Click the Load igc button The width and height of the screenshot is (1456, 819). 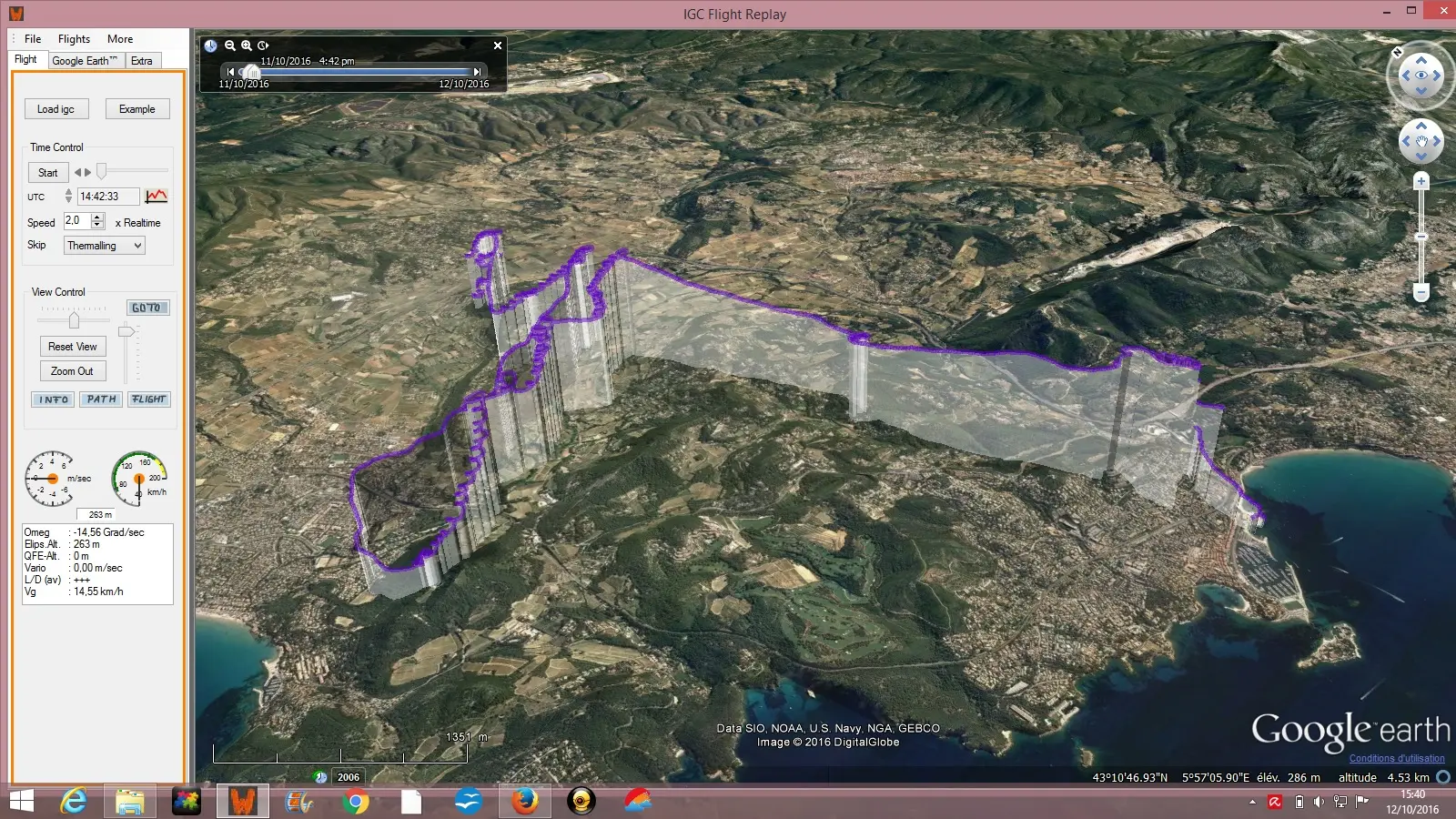coord(56,109)
